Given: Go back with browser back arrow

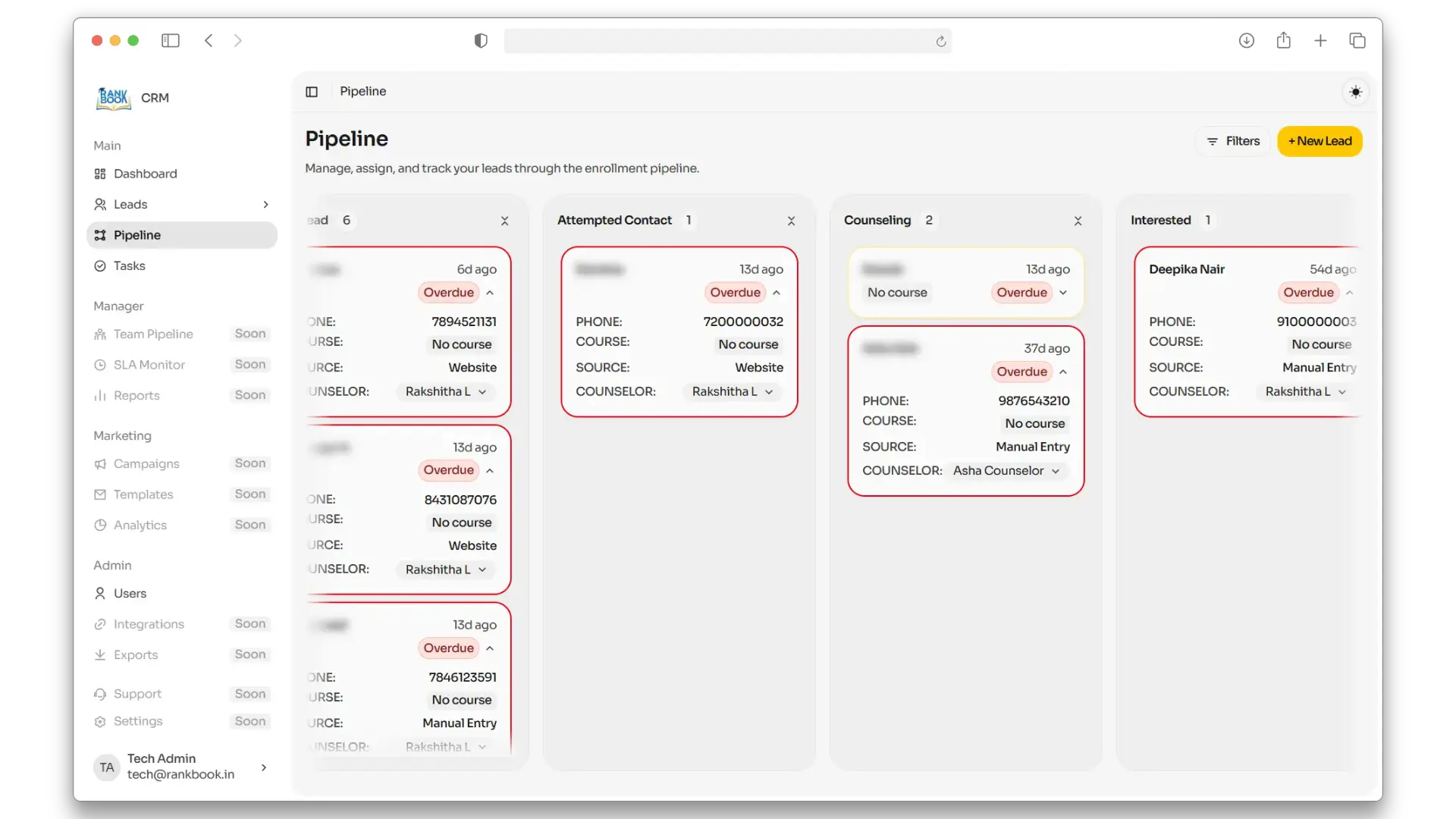Looking at the screenshot, I should pyautogui.click(x=209, y=40).
